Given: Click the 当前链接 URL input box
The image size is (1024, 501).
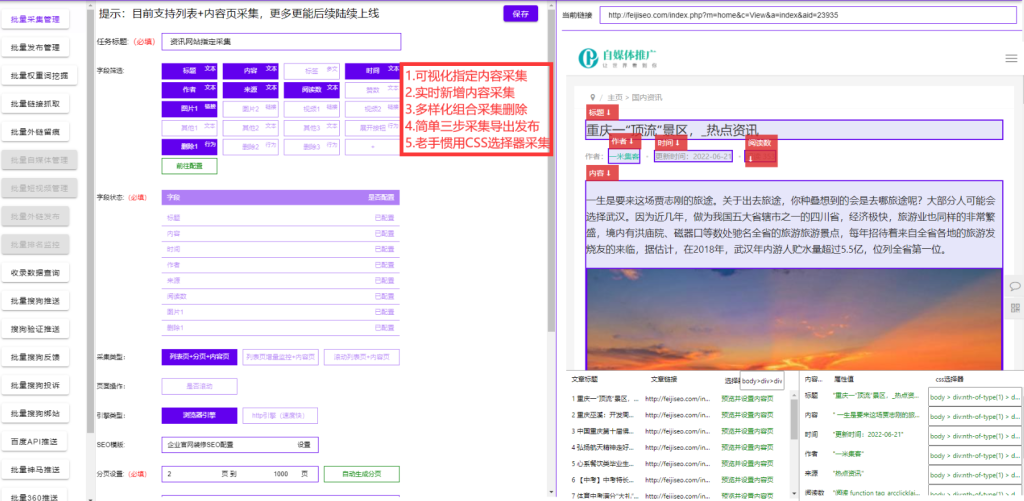Looking at the screenshot, I should coord(808,15).
